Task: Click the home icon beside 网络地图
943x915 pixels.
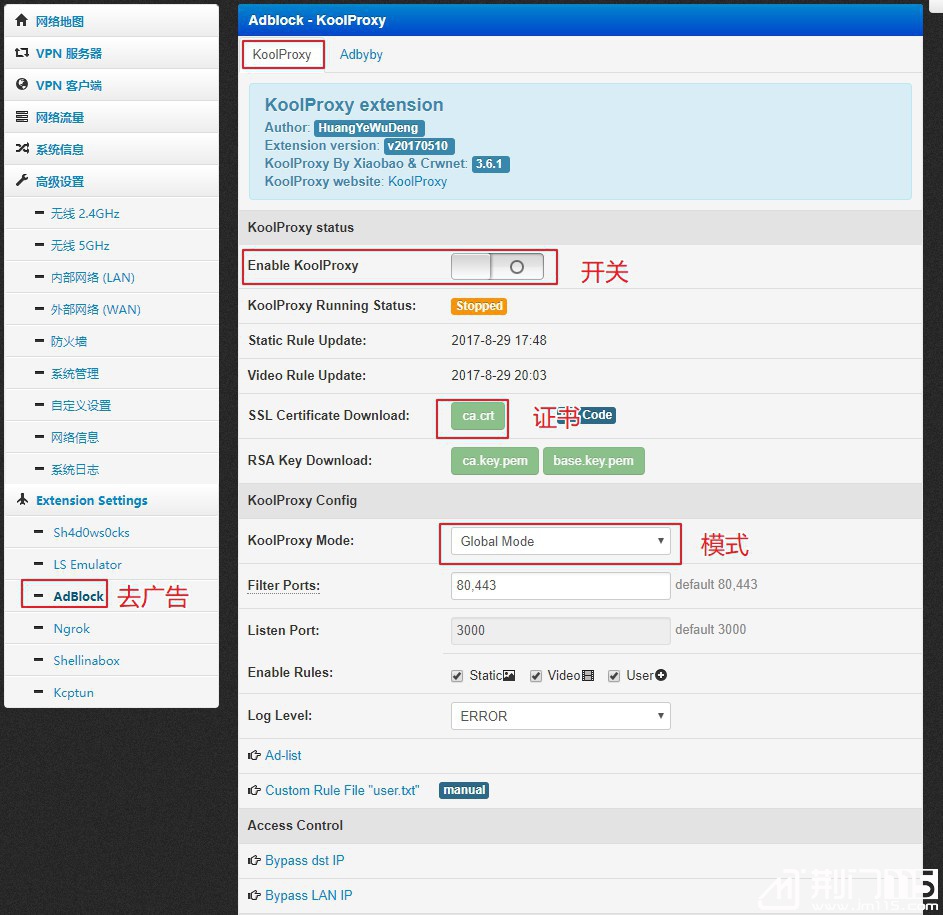Action: pos(22,20)
